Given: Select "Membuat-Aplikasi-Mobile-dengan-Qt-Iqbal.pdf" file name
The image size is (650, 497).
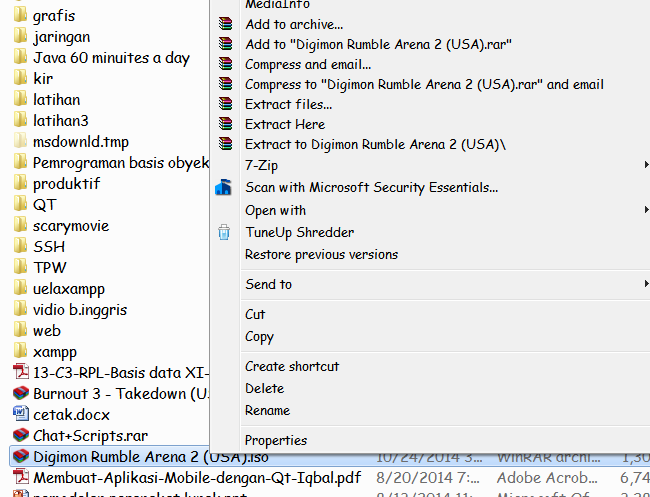Looking at the screenshot, I should 197,478.
